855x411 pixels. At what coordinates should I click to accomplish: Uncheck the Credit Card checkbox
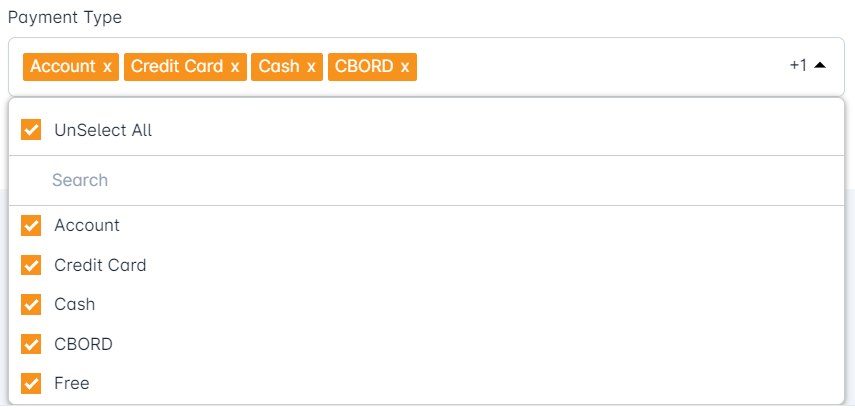click(x=31, y=265)
